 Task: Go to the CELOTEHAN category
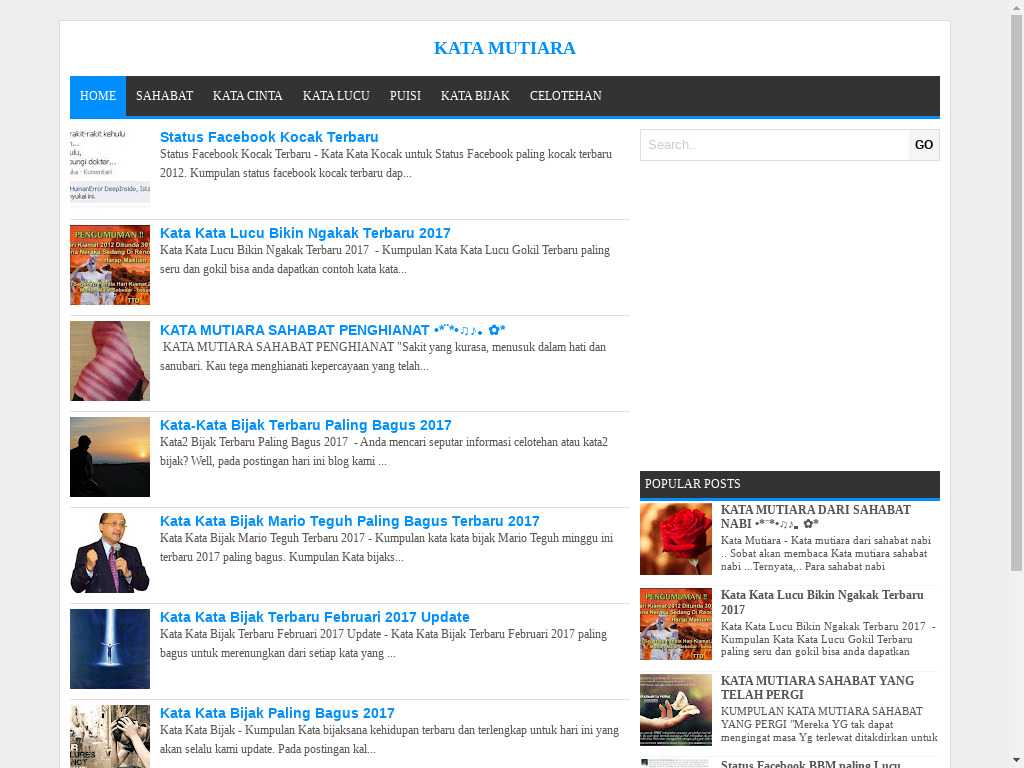tap(566, 96)
